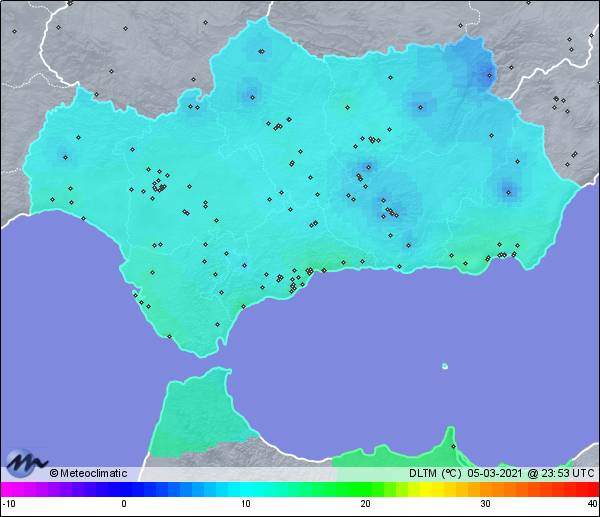Select the DLTM (°C) label
The height and width of the screenshot is (517, 600).
[435, 473]
